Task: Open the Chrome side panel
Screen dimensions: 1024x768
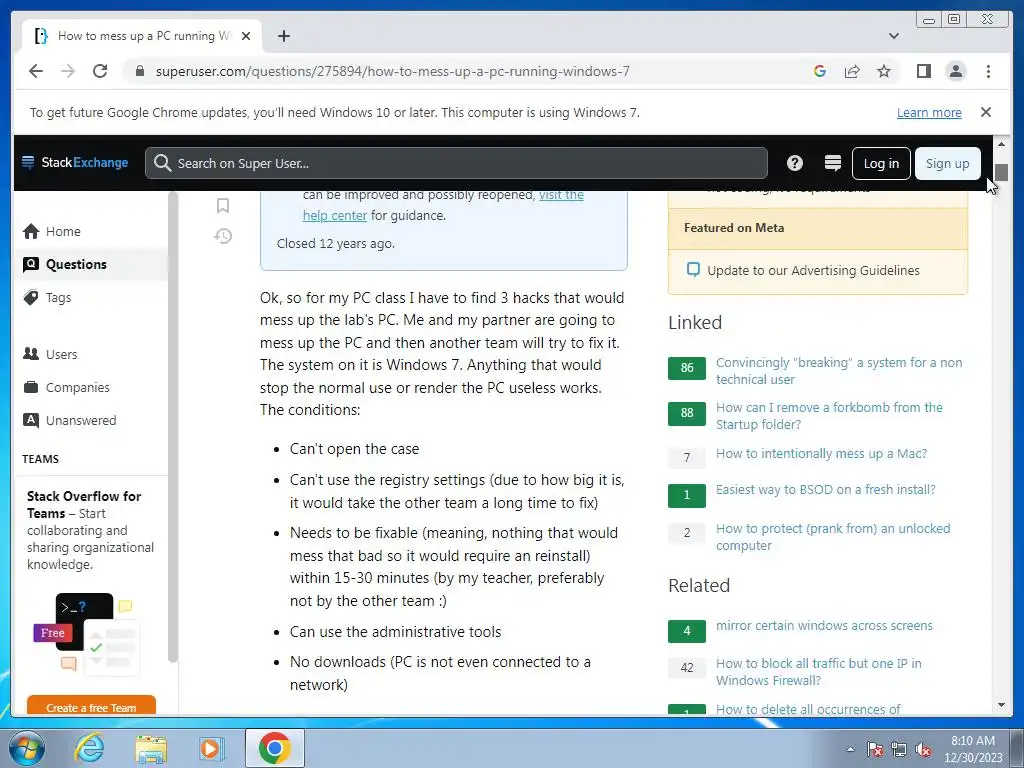Action: (923, 71)
